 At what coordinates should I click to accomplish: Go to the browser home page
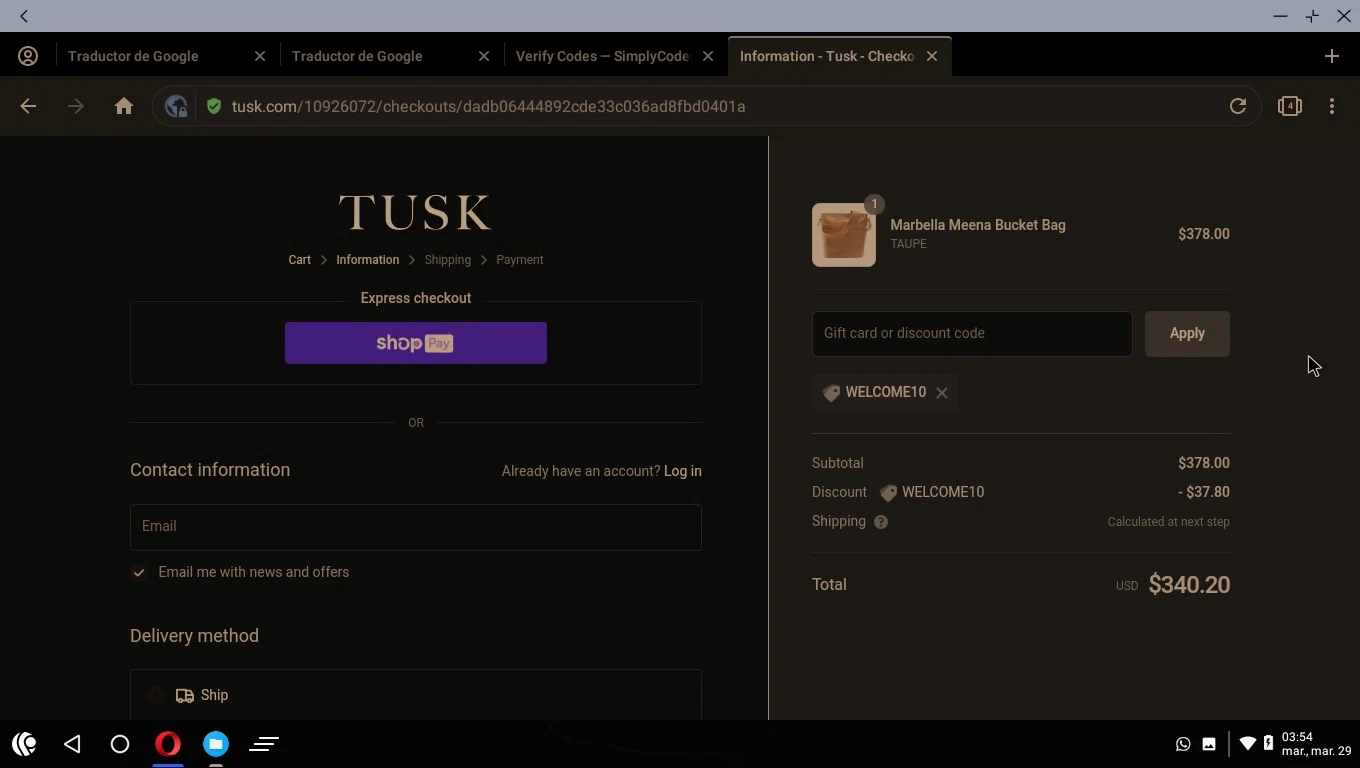(x=124, y=106)
